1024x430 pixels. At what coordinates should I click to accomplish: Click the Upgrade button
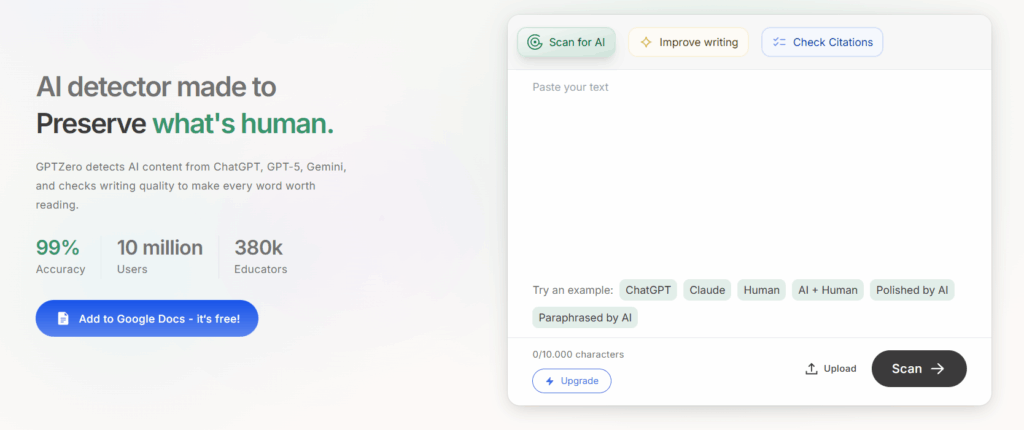point(571,381)
